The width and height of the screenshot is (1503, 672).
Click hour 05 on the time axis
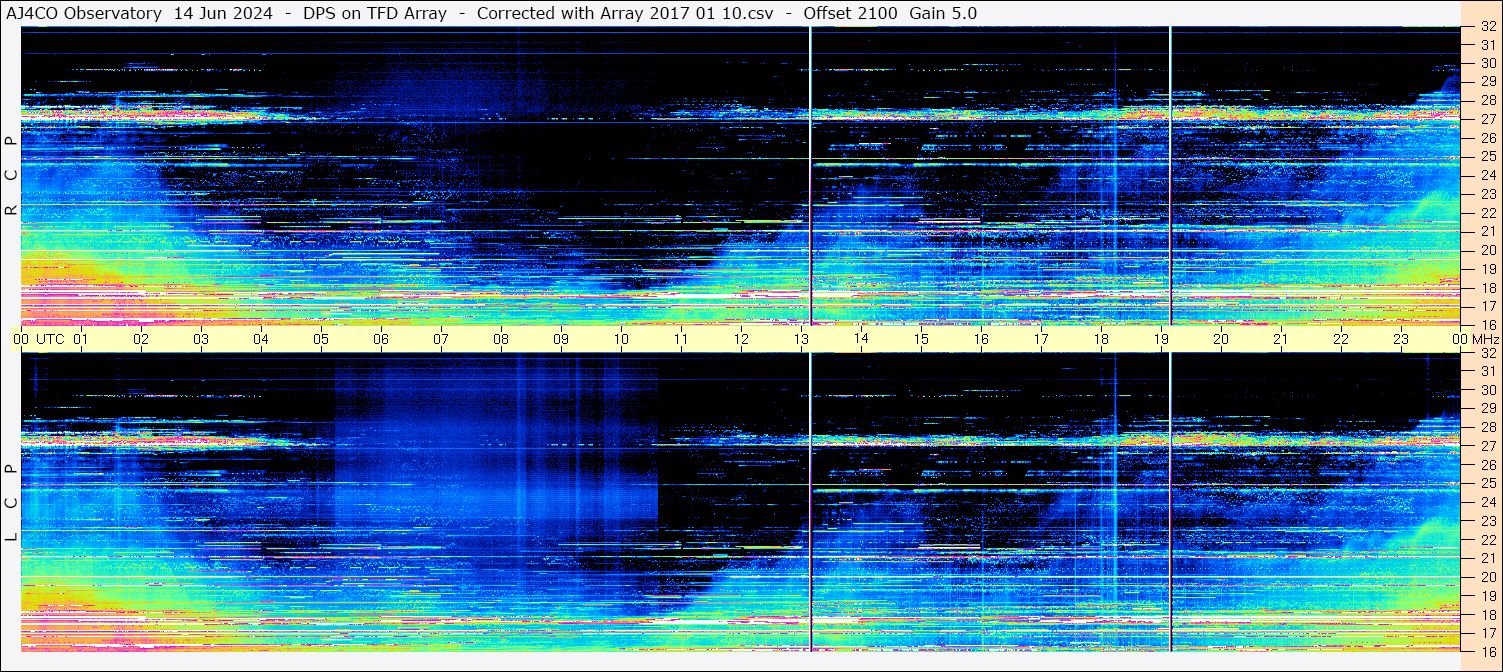click(321, 339)
